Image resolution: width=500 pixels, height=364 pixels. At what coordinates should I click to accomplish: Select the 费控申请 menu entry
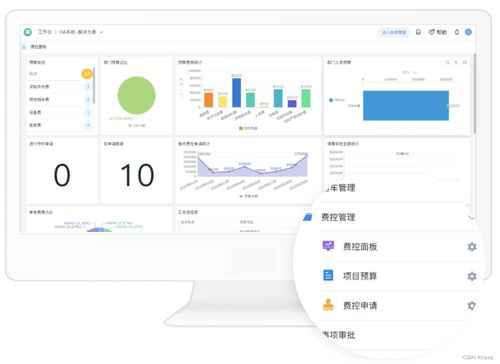[360, 305]
